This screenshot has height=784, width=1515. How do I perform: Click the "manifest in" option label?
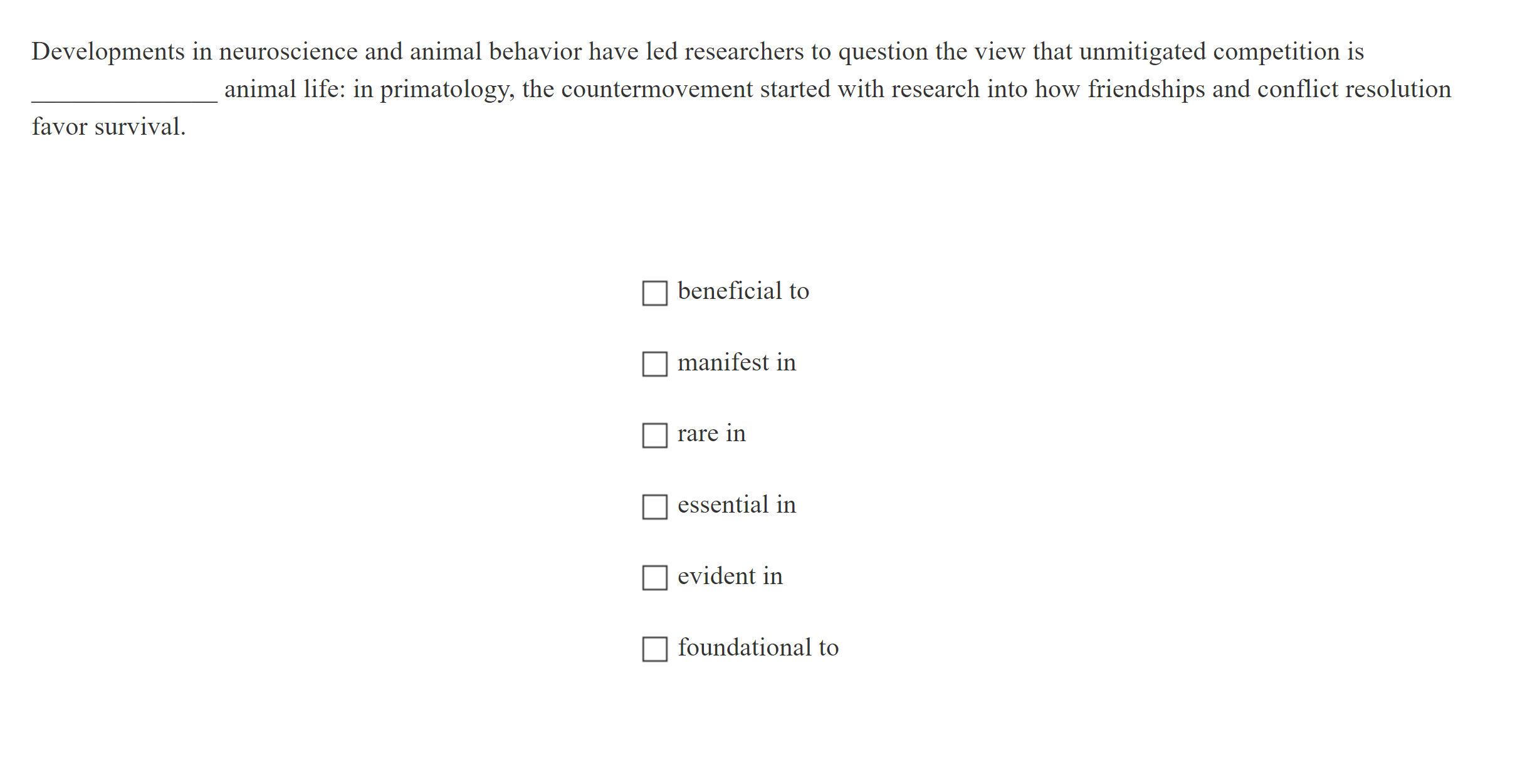(737, 362)
